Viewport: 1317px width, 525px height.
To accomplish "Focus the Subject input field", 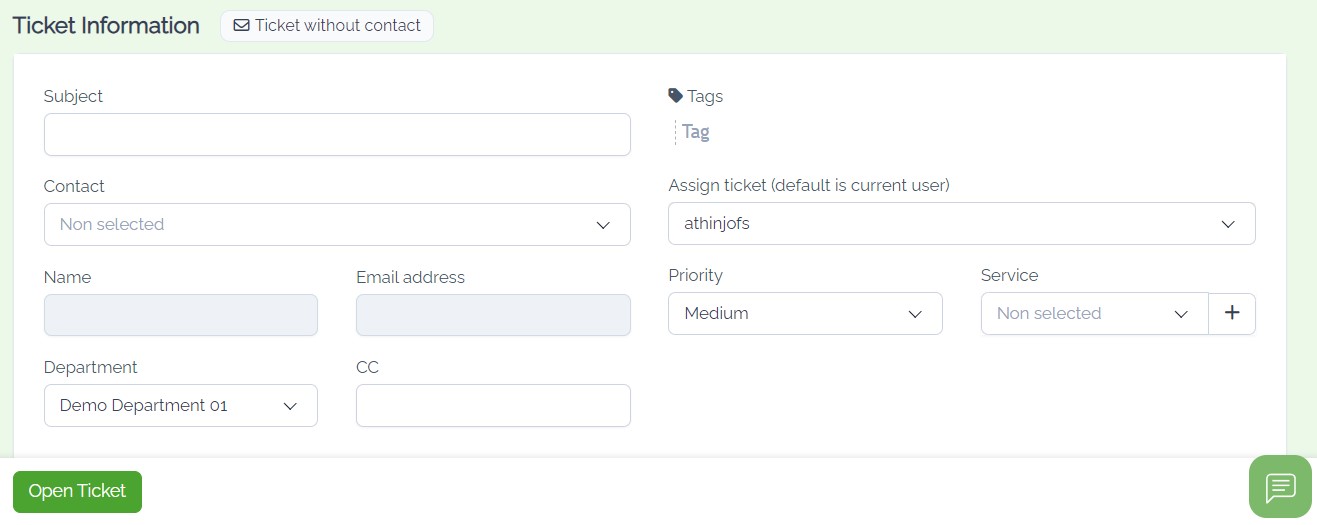I will (337, 134).
